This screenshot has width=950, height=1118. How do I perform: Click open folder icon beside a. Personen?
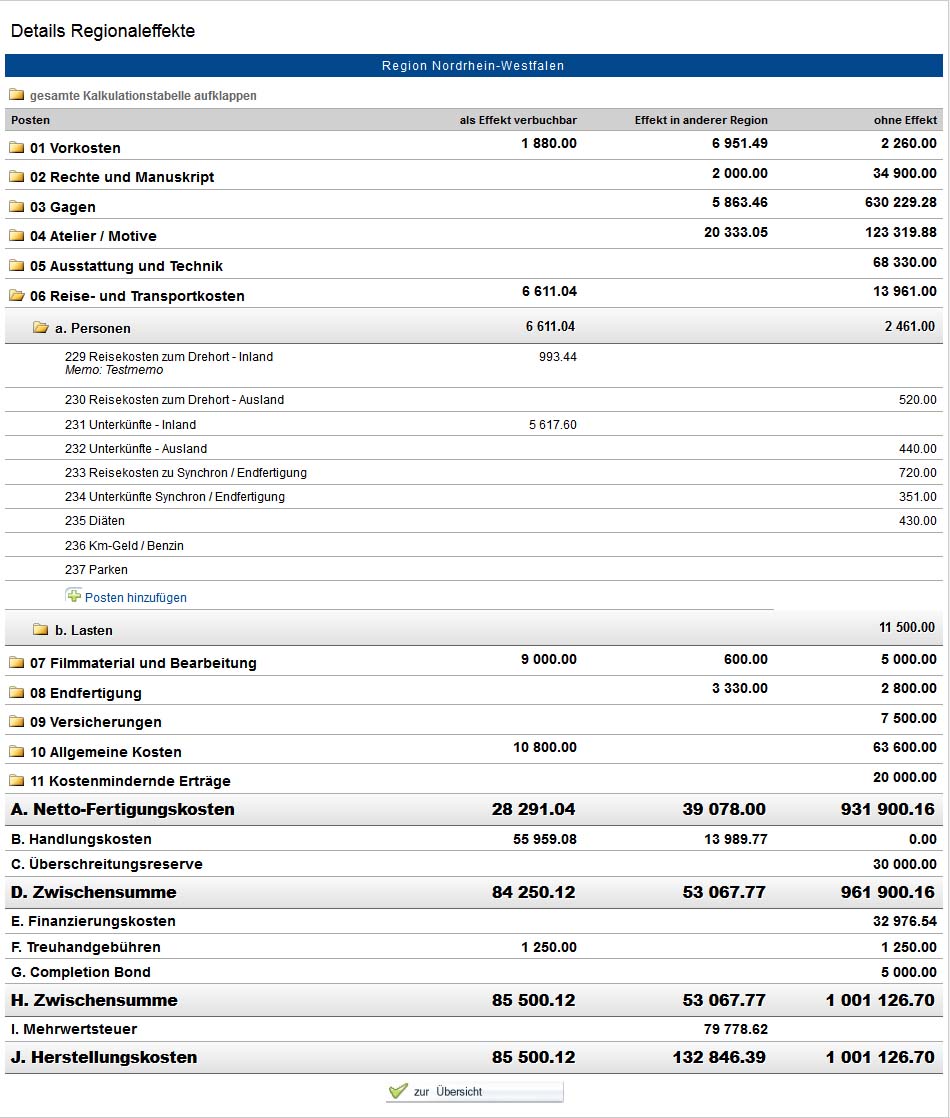41,328
